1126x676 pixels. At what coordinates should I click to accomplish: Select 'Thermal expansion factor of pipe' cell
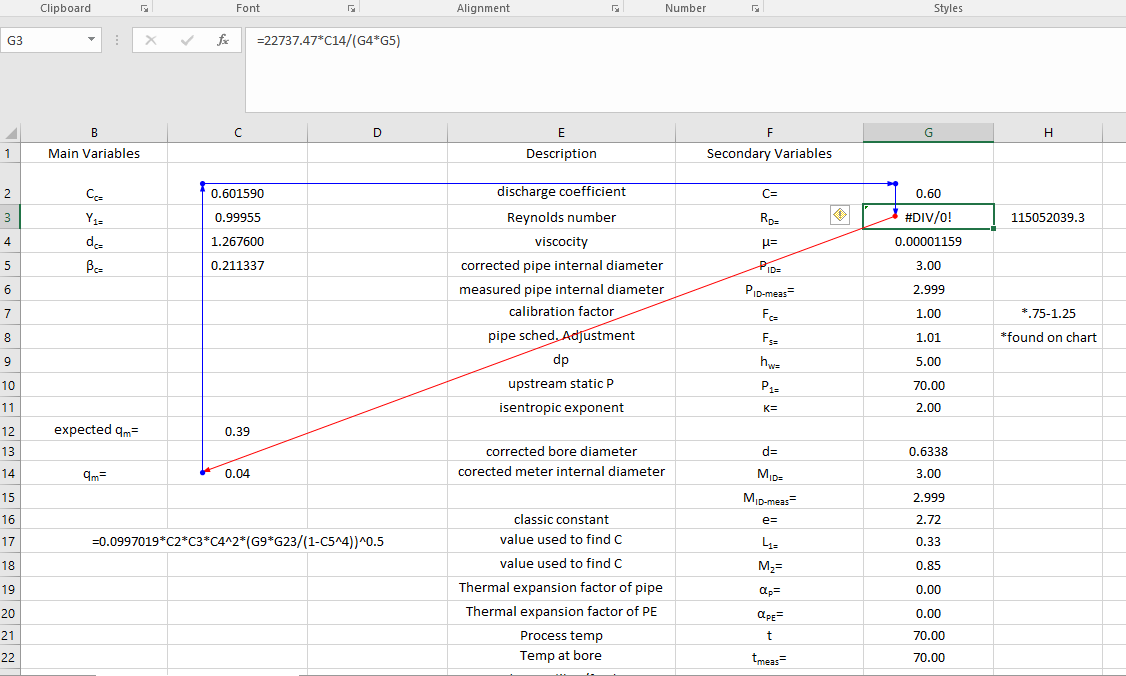pos(562,588)
